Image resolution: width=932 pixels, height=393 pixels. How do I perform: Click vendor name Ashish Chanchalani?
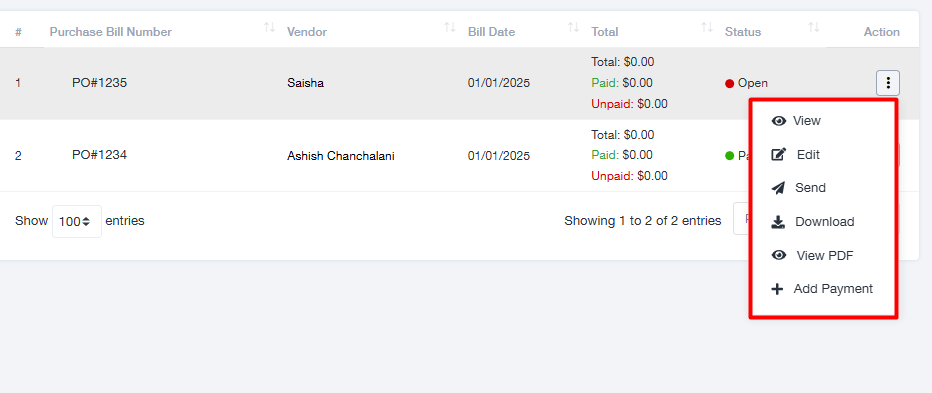(x=341, y=156)
